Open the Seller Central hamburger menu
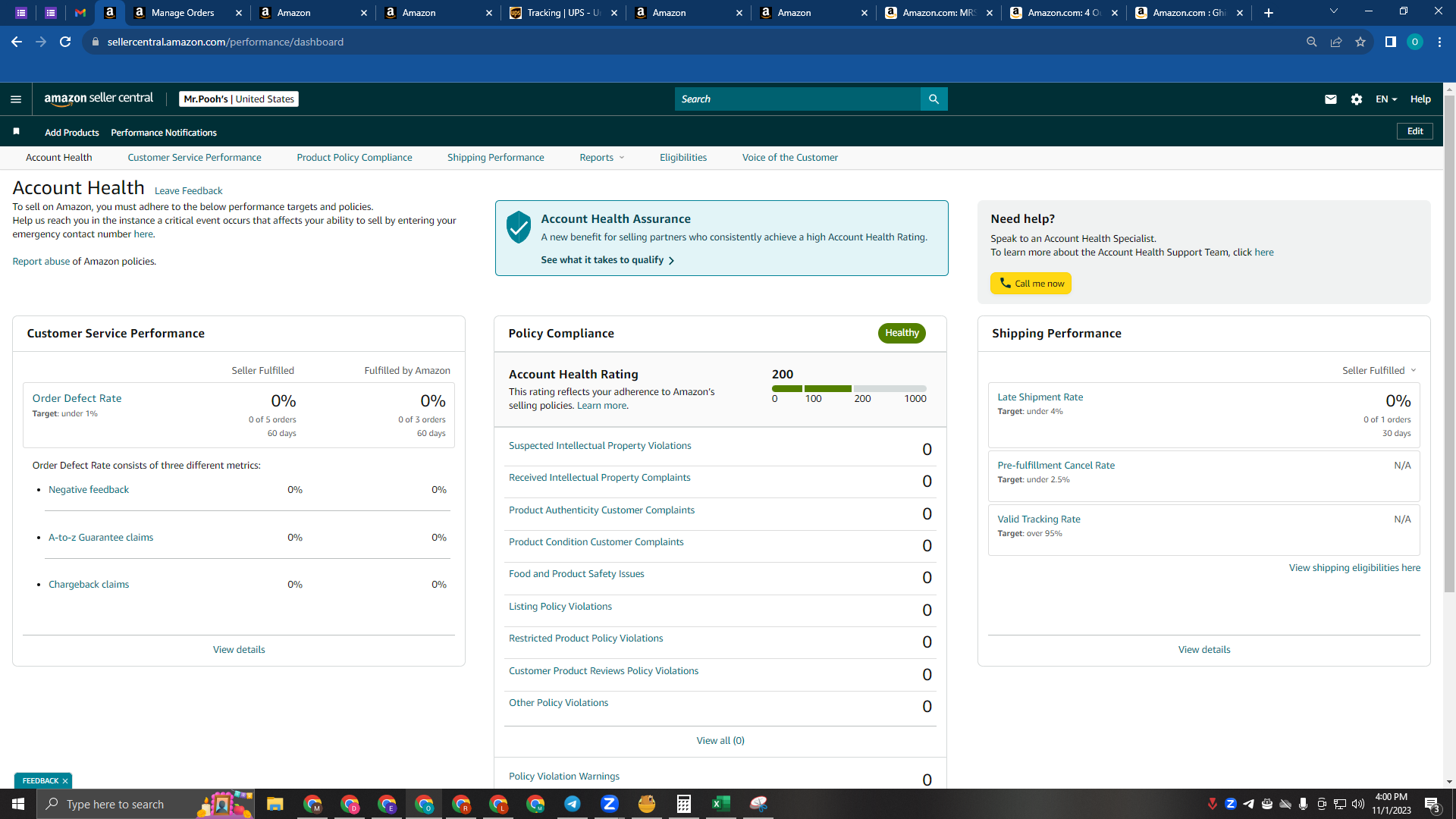This screenshot has height=819, width=1456. tap(16, 99)
